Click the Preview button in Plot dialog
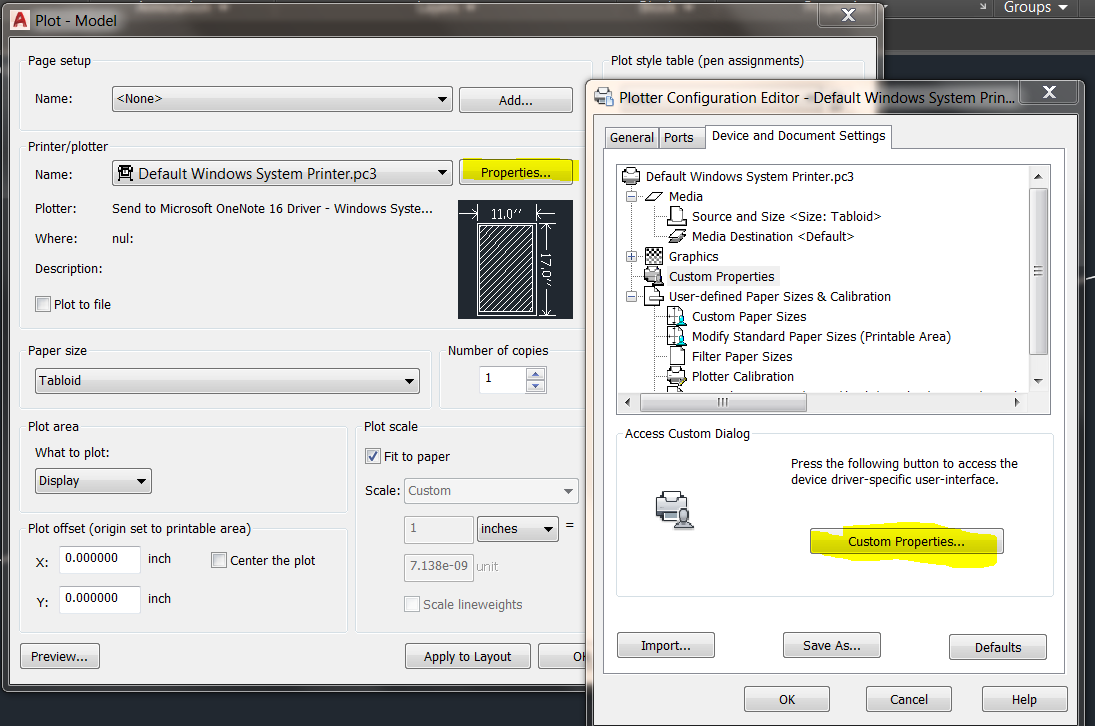Screen dimensions: 1095x726 pyautogui.click(x=60, y=656)
